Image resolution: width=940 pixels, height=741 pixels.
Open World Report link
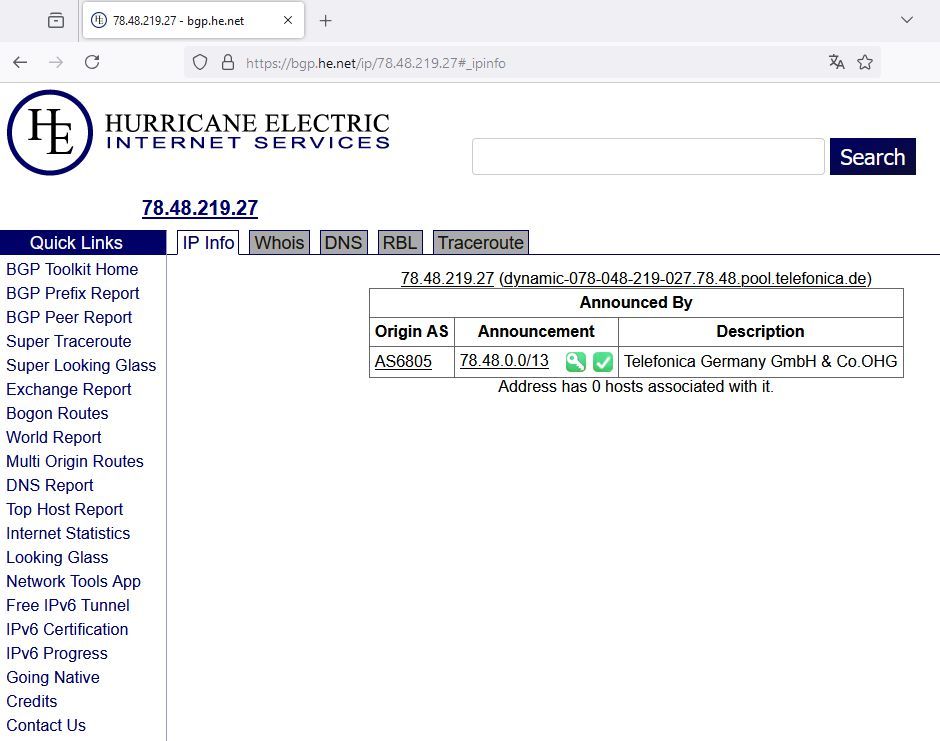[x=53, y=437]
